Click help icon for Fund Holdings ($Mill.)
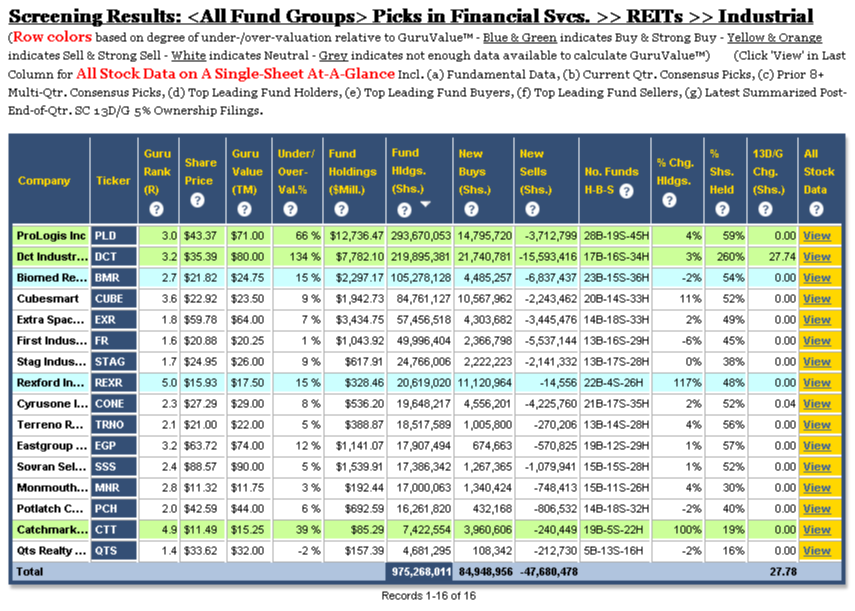 click(341, 209)
